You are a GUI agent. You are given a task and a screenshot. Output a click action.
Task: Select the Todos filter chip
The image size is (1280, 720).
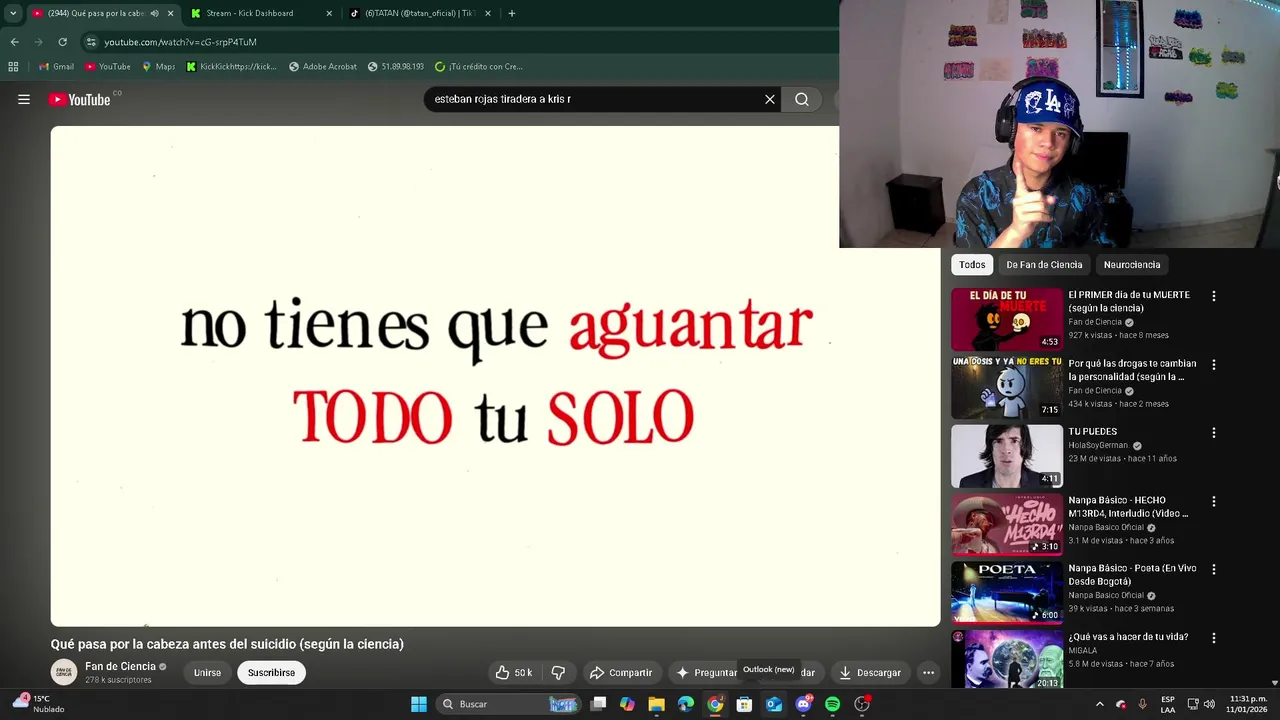click(x=972, y=265)
